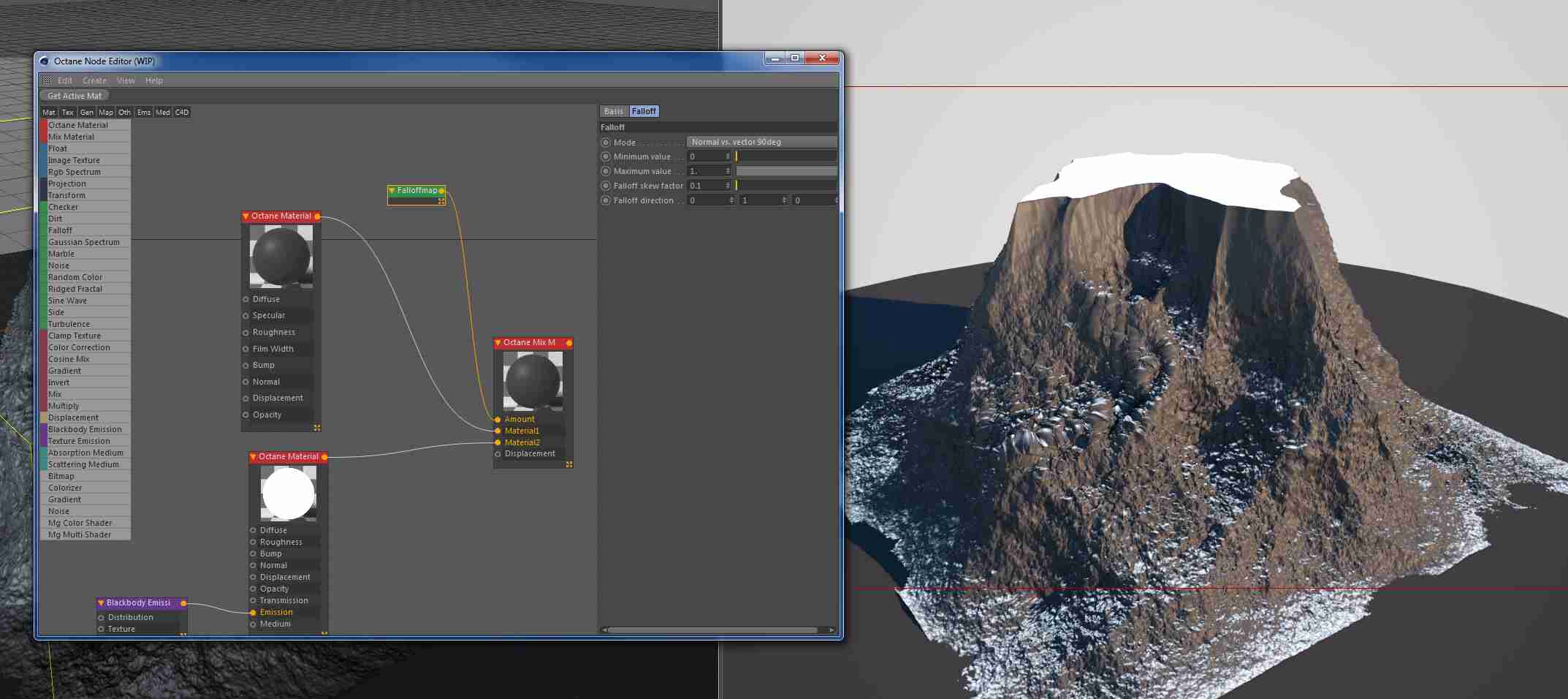Add an Image Texture node from the list
Screen dimensions: 1568x699
point(85,160)
